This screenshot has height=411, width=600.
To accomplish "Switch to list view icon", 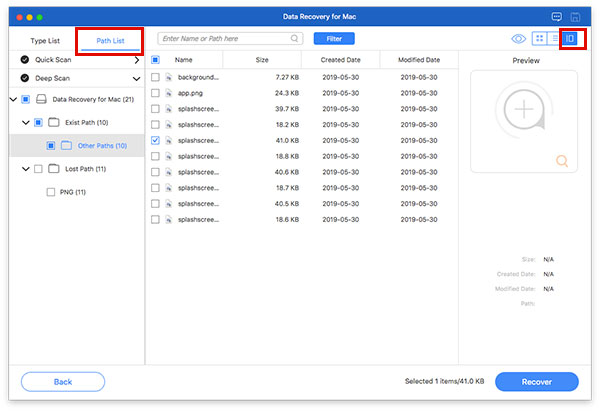I will [554, 38].
